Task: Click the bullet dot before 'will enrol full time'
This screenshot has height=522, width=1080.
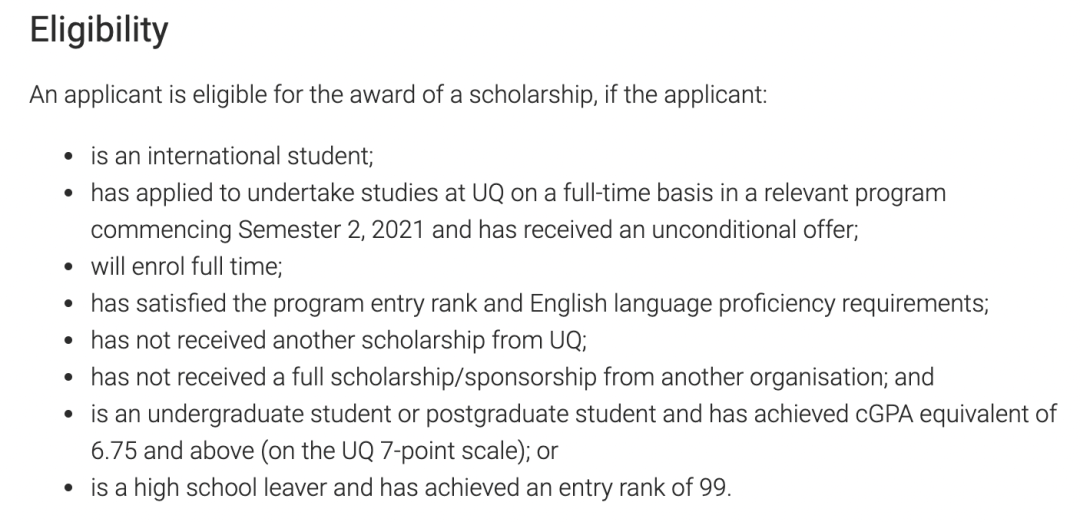Action: (x=68, y=268)
